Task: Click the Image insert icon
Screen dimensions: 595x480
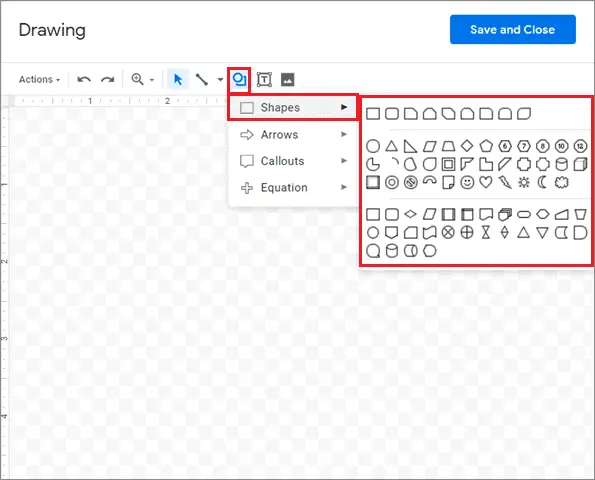Action: pos(288,79)
